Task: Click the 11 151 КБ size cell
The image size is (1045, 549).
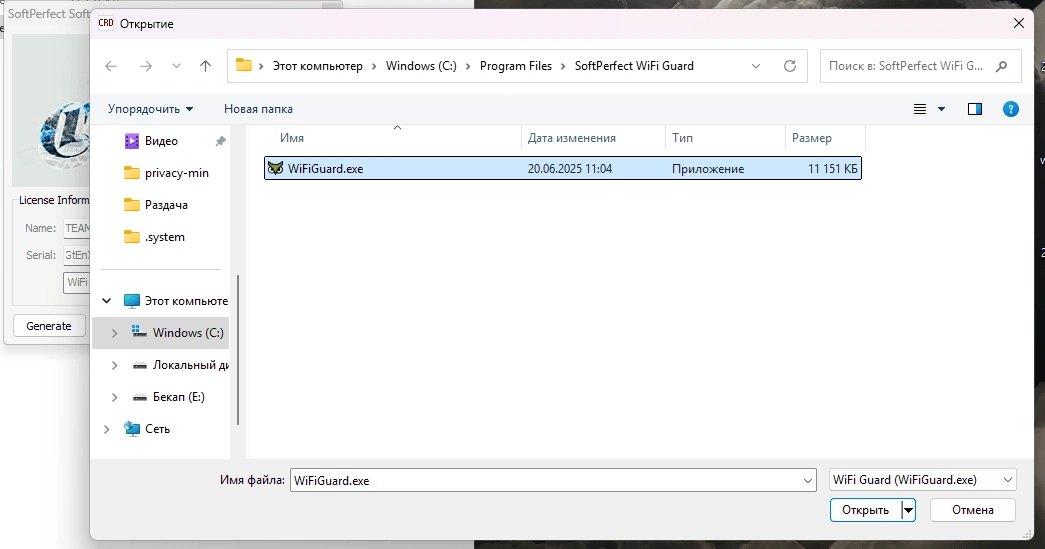Action: tap(832, 169)
